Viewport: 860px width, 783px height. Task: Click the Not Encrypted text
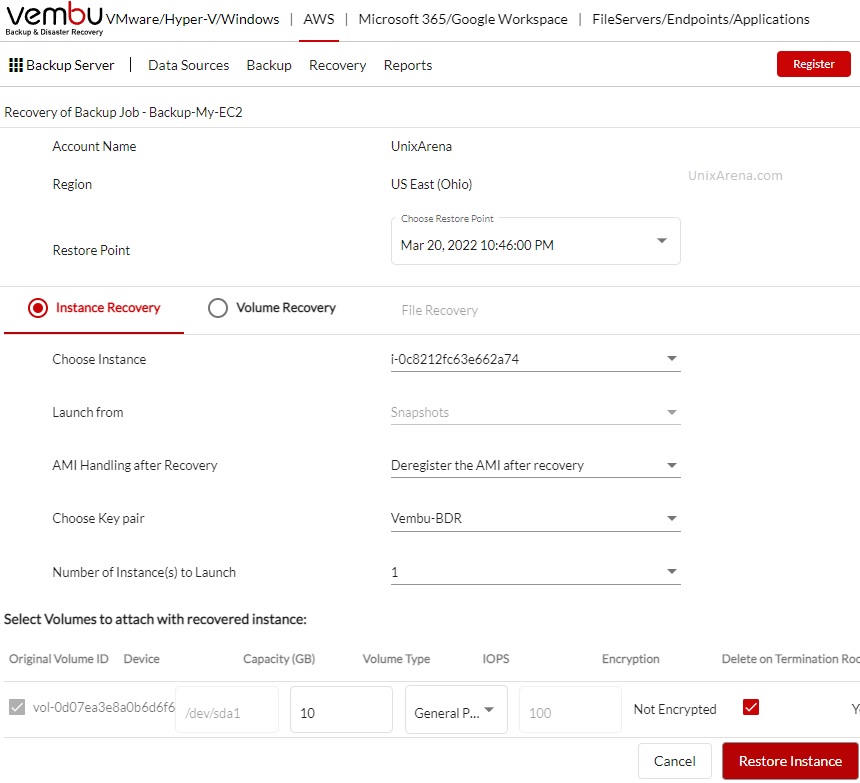(675, 710)
